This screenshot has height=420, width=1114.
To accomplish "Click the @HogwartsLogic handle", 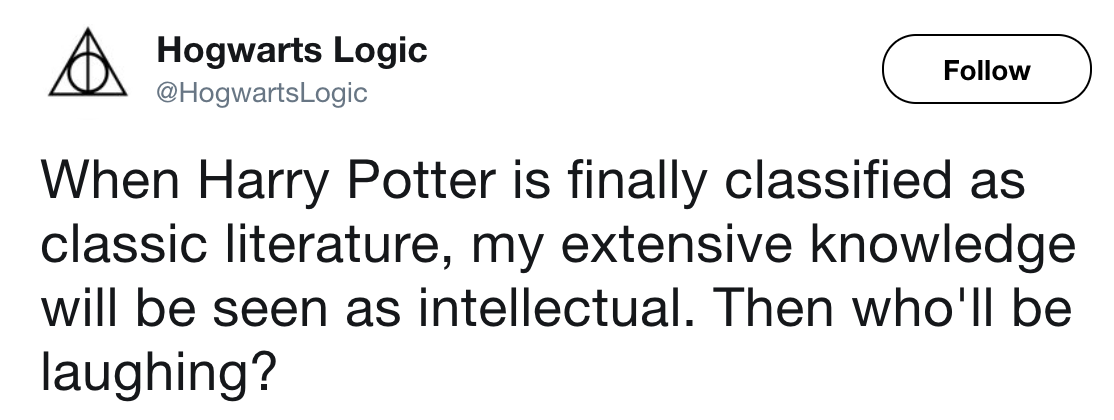I will (x=262, y=94).
